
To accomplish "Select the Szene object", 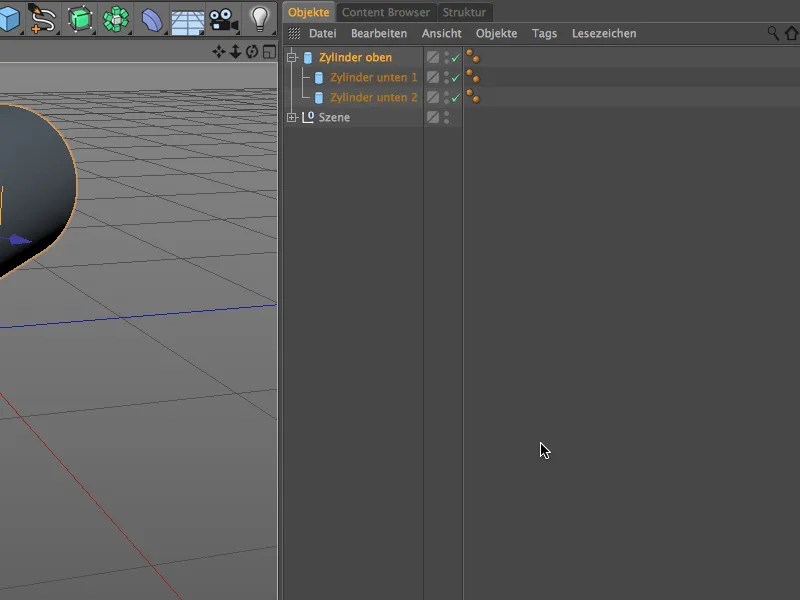I will click(334, 117).
